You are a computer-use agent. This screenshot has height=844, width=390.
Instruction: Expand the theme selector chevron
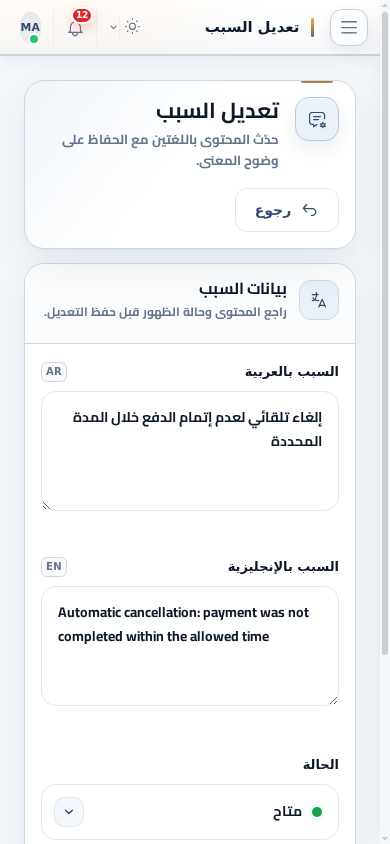pos(114,27)
